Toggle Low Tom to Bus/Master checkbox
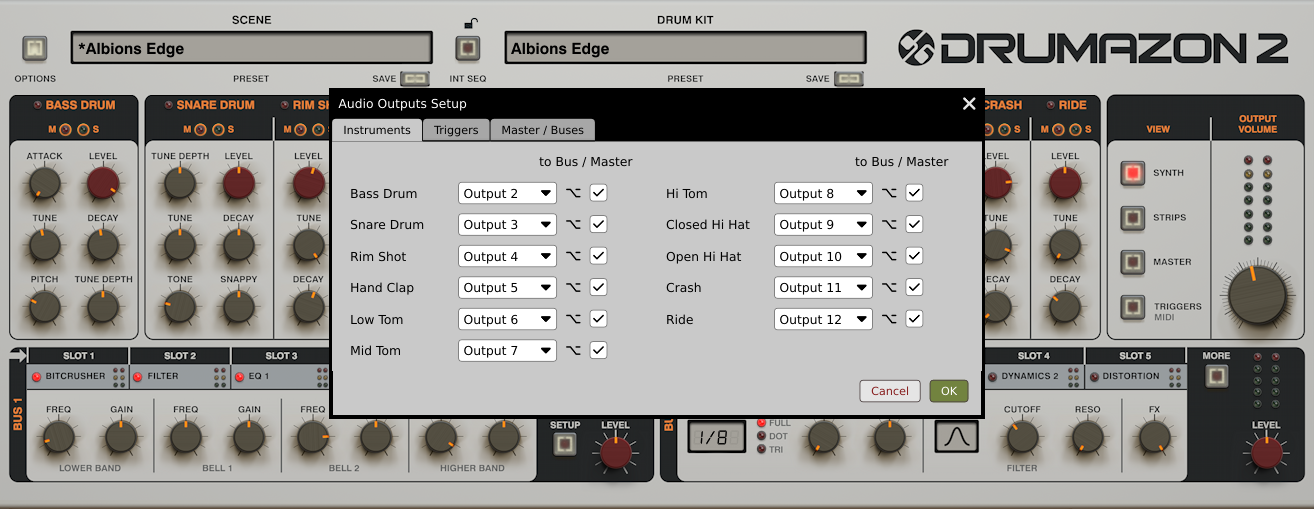This screenshot has height=509, width=1314. click(x=598, y=319)
